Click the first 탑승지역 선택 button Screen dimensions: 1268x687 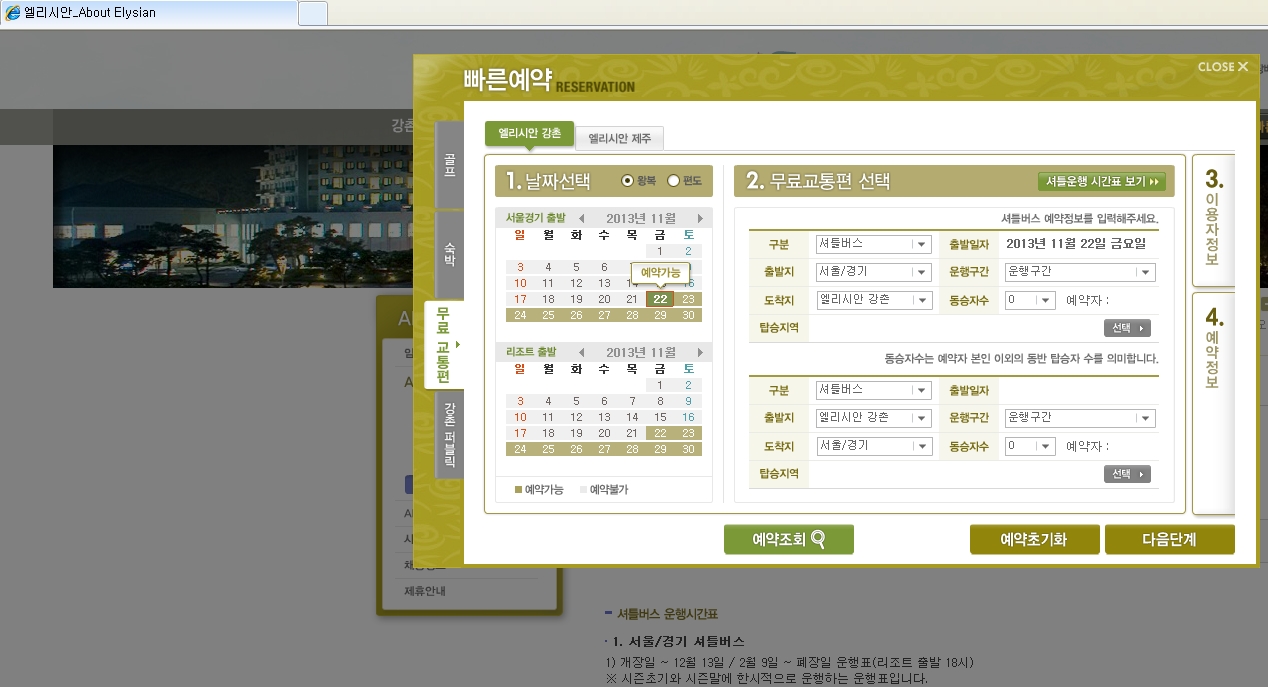[x=1127, y=328]
